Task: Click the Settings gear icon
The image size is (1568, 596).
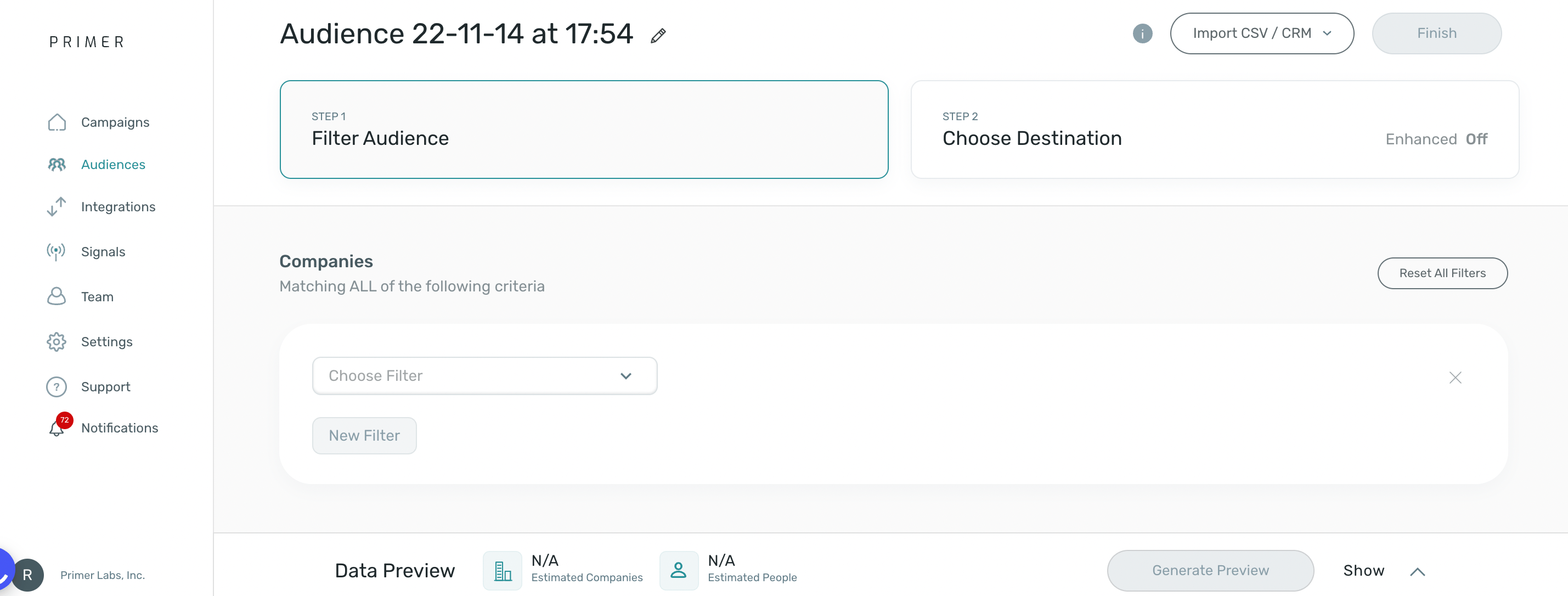Action: tap(57, 341)
